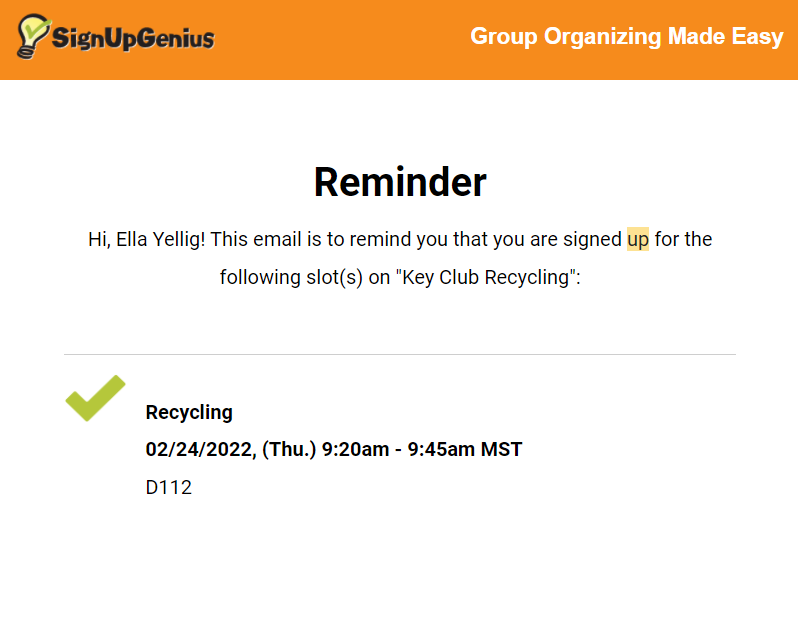Click the "Reminder" heading

click(x=400, y=183)
